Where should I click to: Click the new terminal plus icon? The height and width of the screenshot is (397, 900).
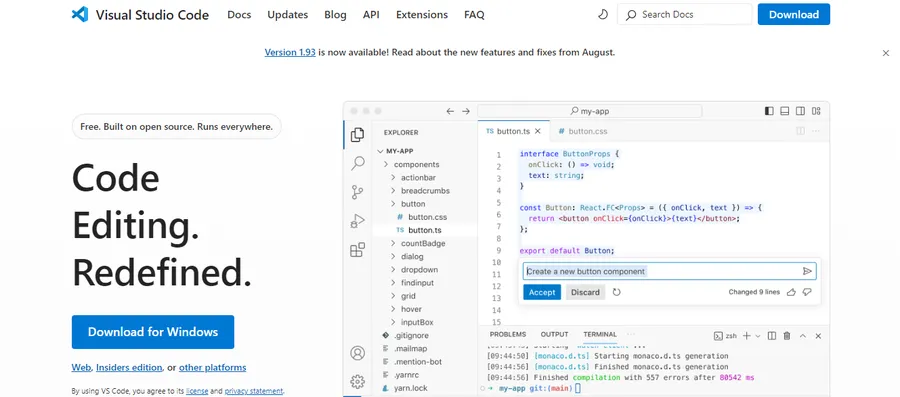click(x=747, y=336)
